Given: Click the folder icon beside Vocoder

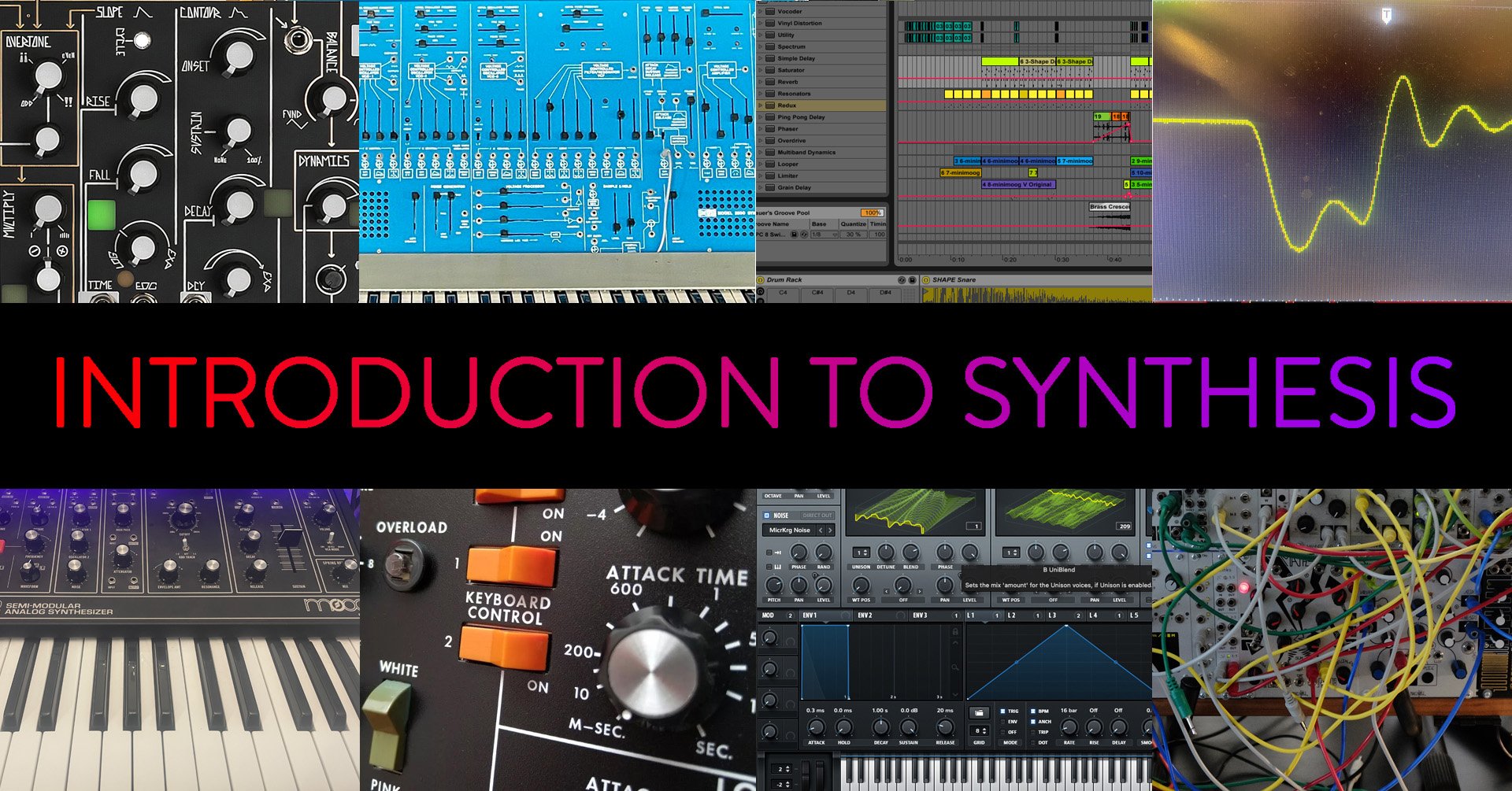Looking at the screenshot, I should point(769,11).
